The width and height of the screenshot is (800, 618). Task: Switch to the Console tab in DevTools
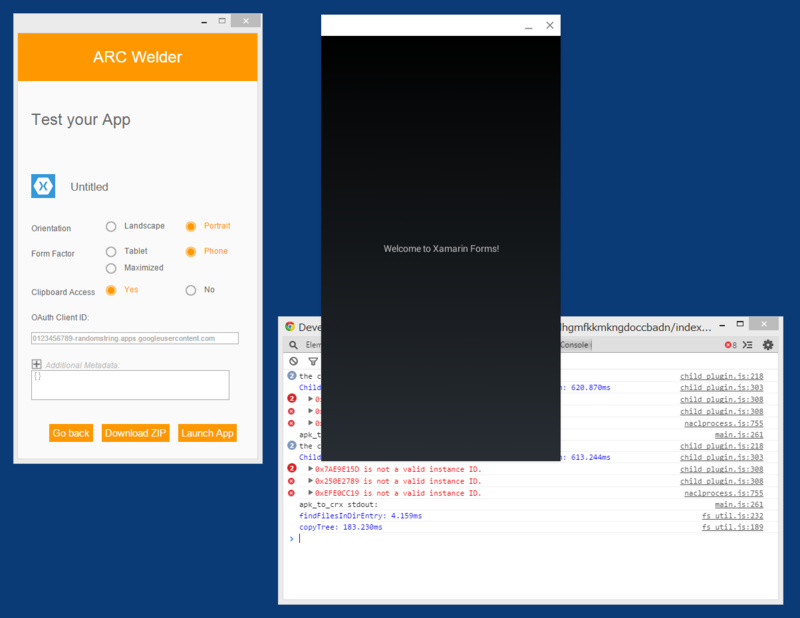(x=574, y=345)
